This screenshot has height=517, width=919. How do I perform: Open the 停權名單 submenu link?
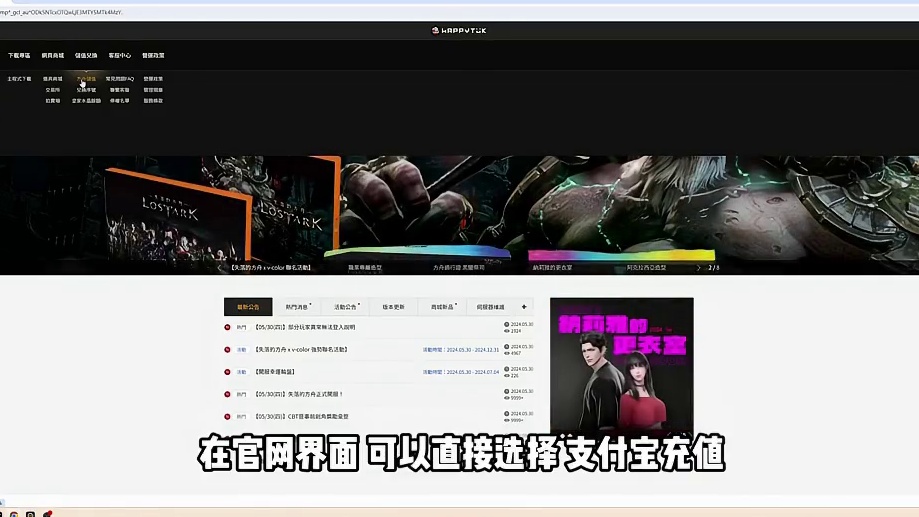pos(120,101)
